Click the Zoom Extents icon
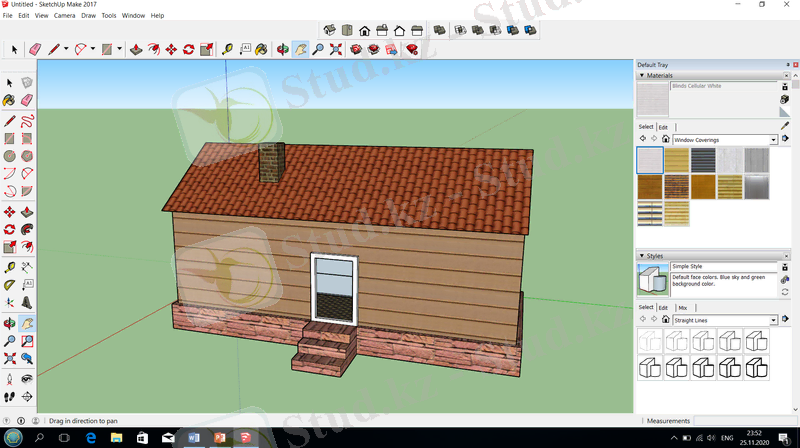 click(x=336, y=48)
